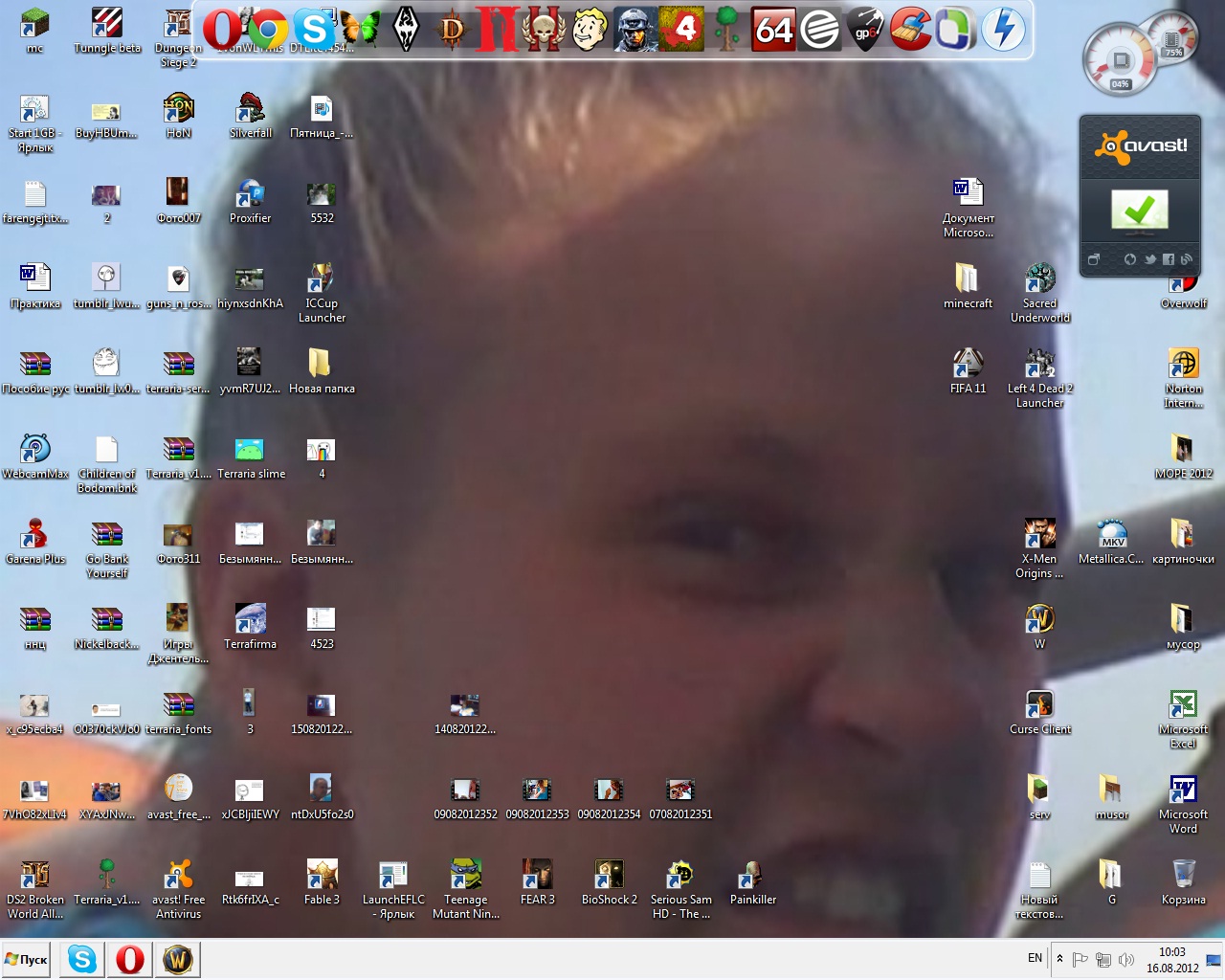Open the Terraria tree icon in the top dock
Screen dimensions: 1225x980
[x=728, y=30]
